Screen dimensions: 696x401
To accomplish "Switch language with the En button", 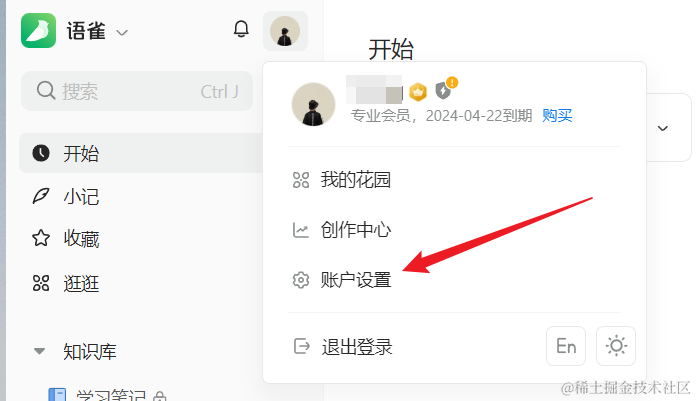I will 566,346.
